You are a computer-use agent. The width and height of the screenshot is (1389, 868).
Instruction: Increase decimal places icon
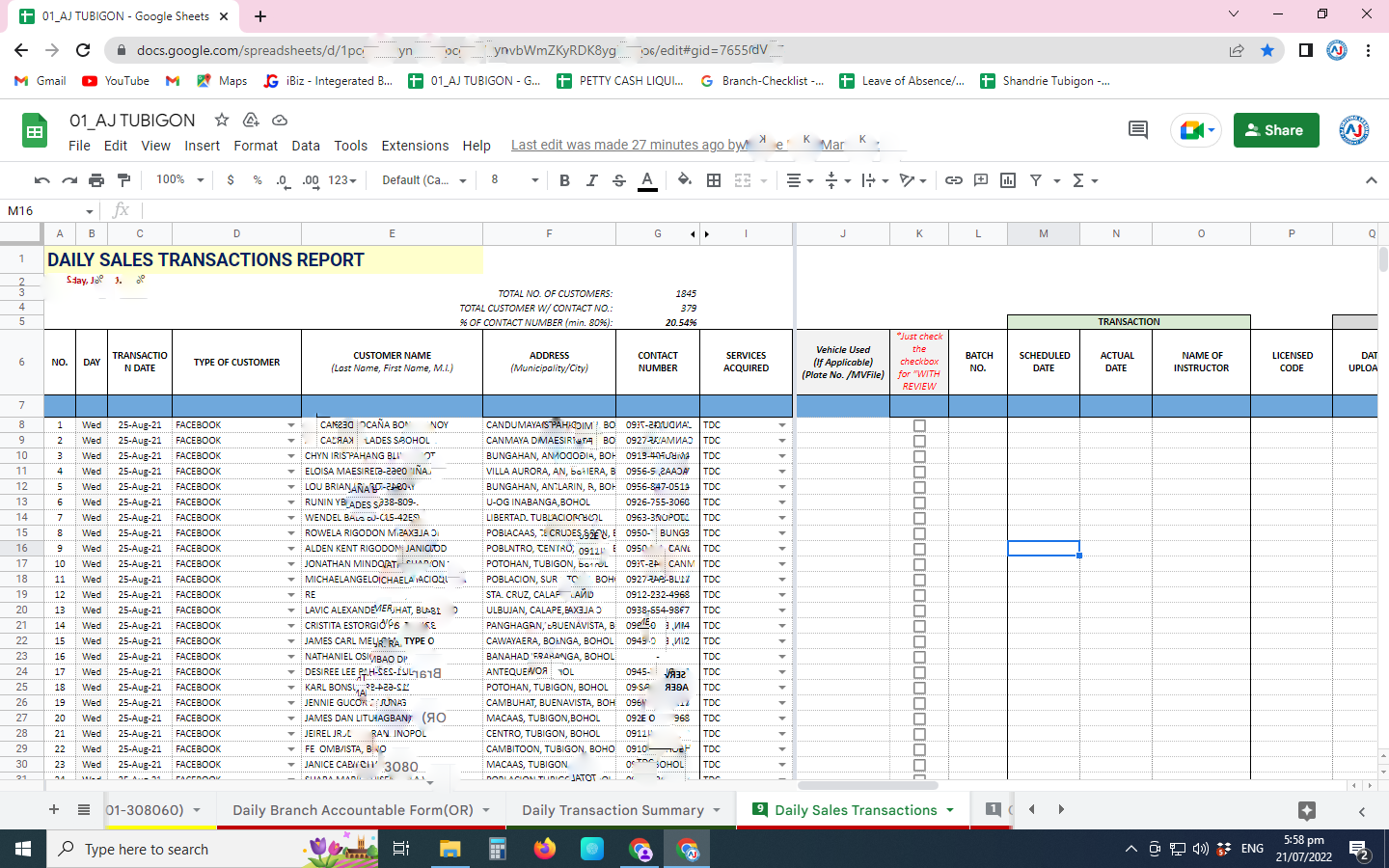tap(311, 180)
